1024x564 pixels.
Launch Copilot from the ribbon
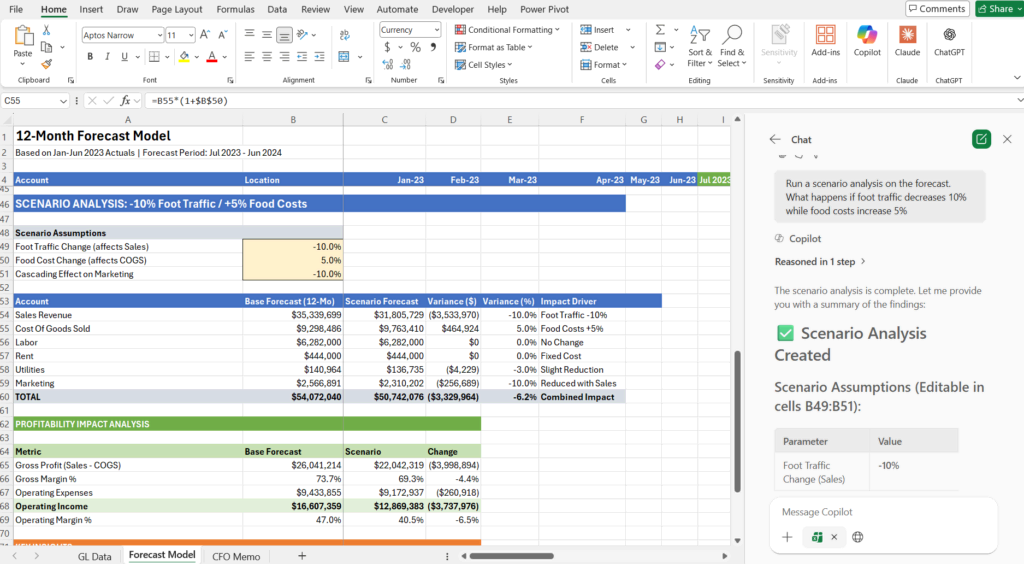click(867, 40)
